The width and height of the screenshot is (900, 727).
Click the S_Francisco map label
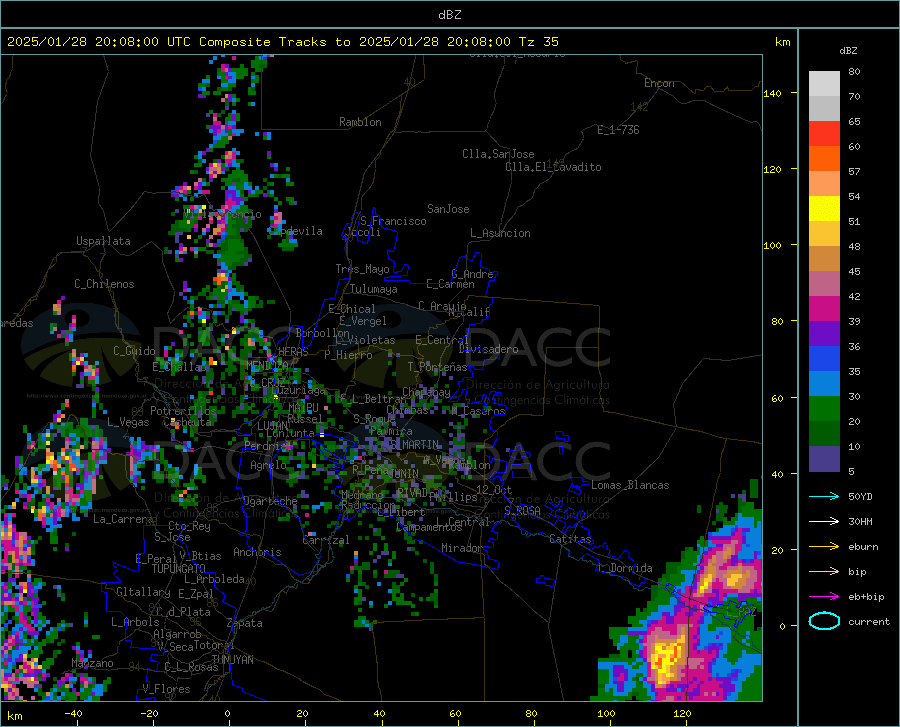pyautogui.click(x=394, y=221)
